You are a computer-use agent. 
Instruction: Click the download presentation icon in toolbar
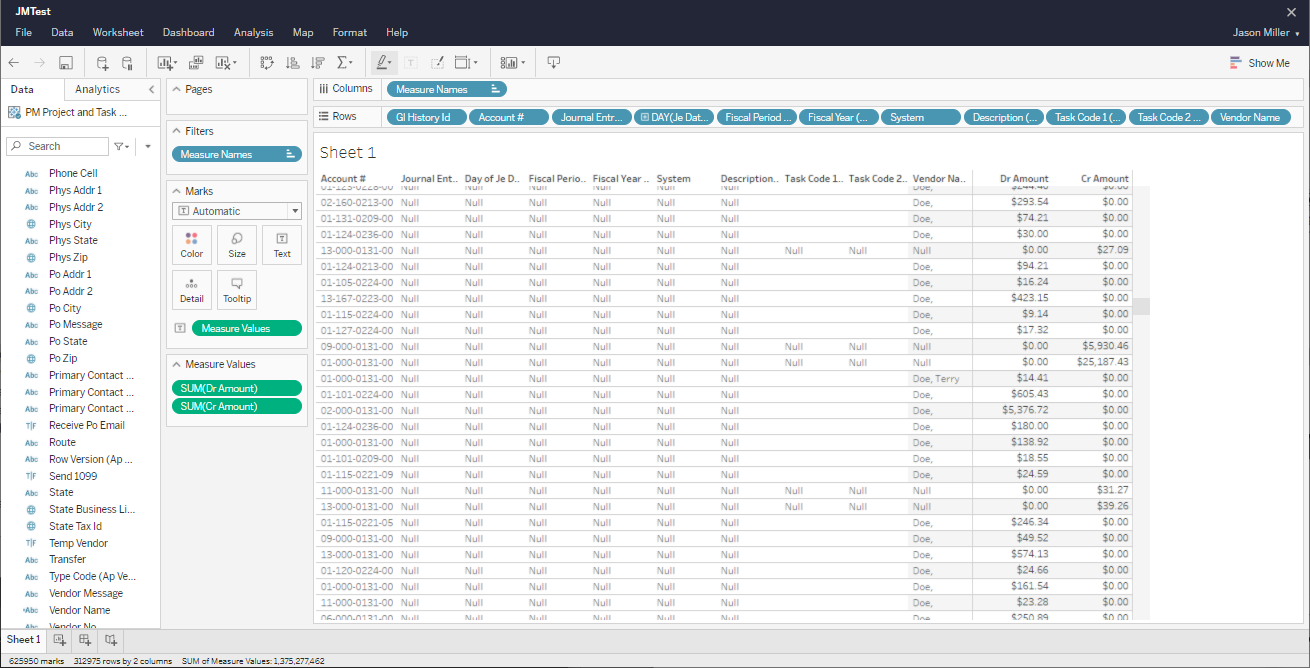(x=554, y=63)
